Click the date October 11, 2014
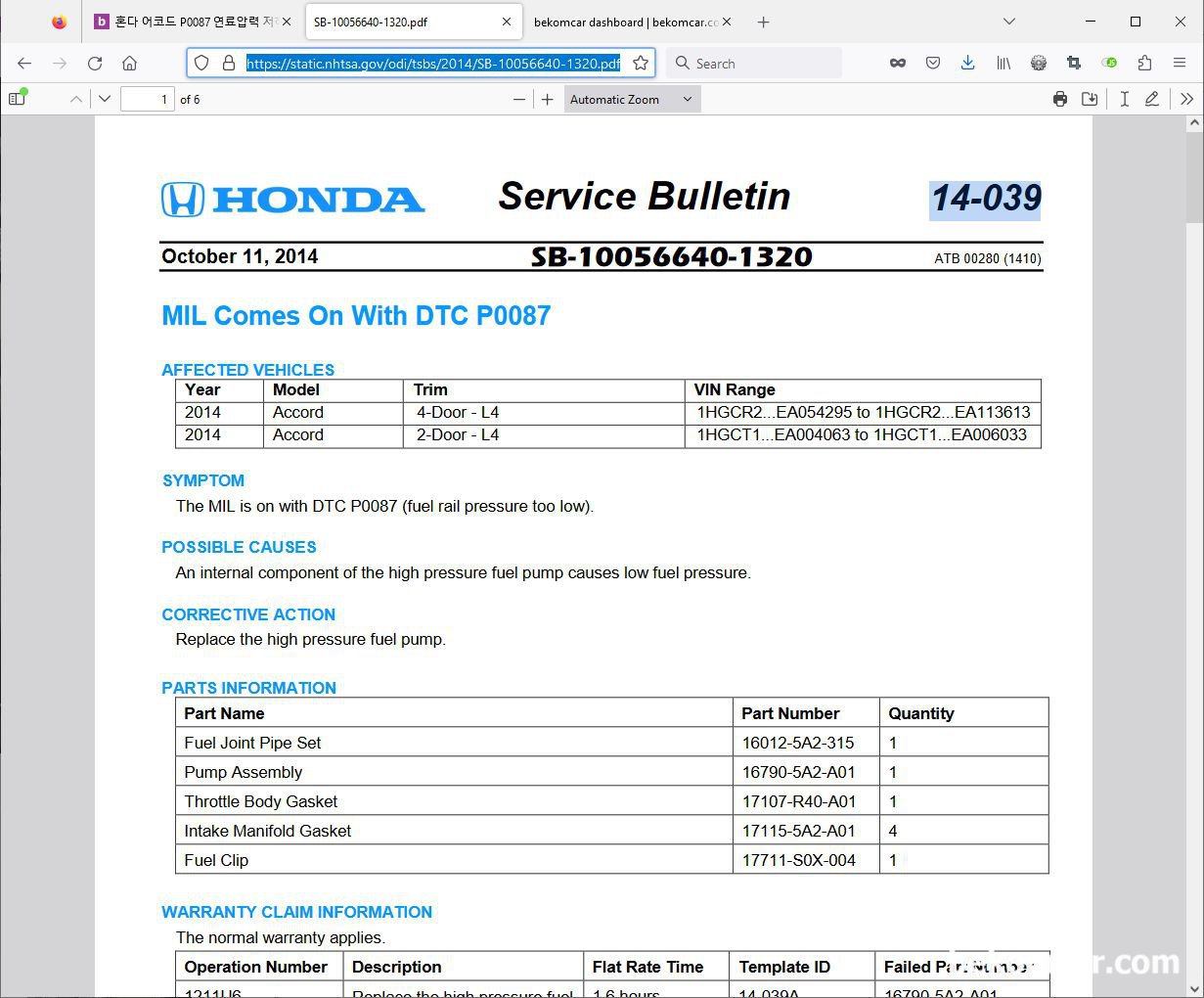Screen dimensions: 1204x998 coord(240,256)
